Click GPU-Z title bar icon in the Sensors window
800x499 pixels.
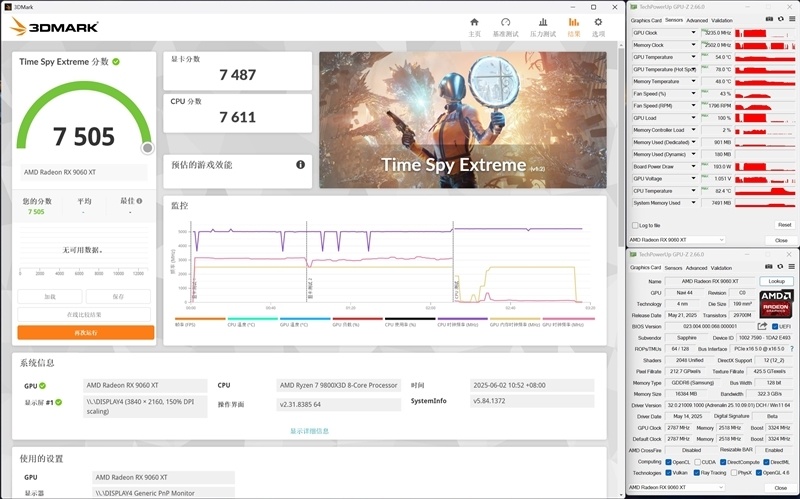(634, 7)
